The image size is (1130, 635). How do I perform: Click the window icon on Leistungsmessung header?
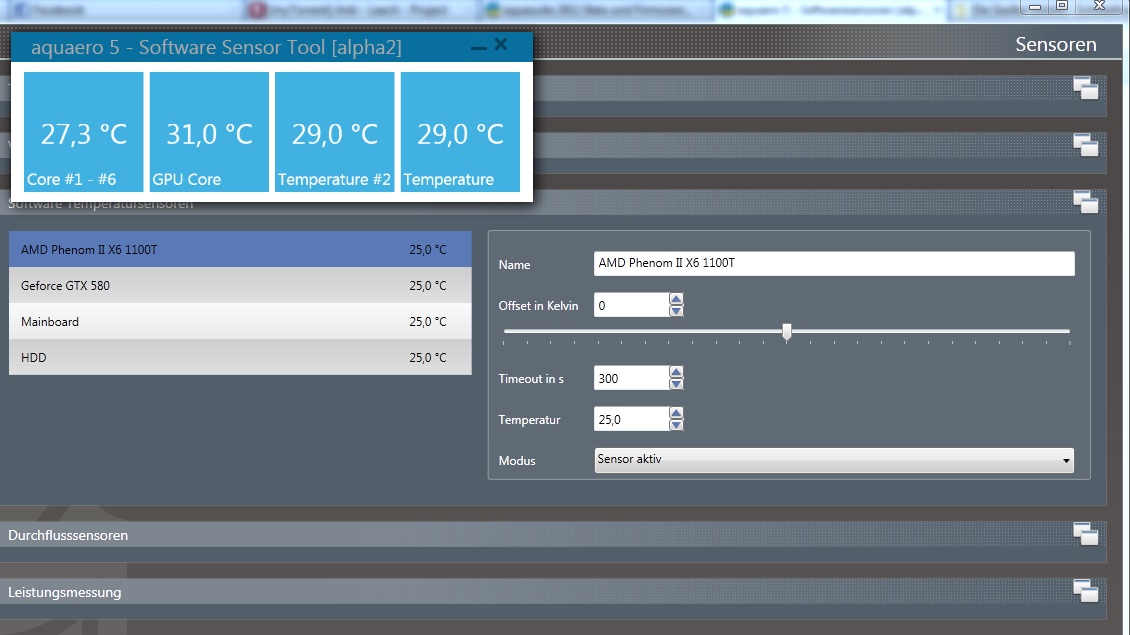point(1085,591)
